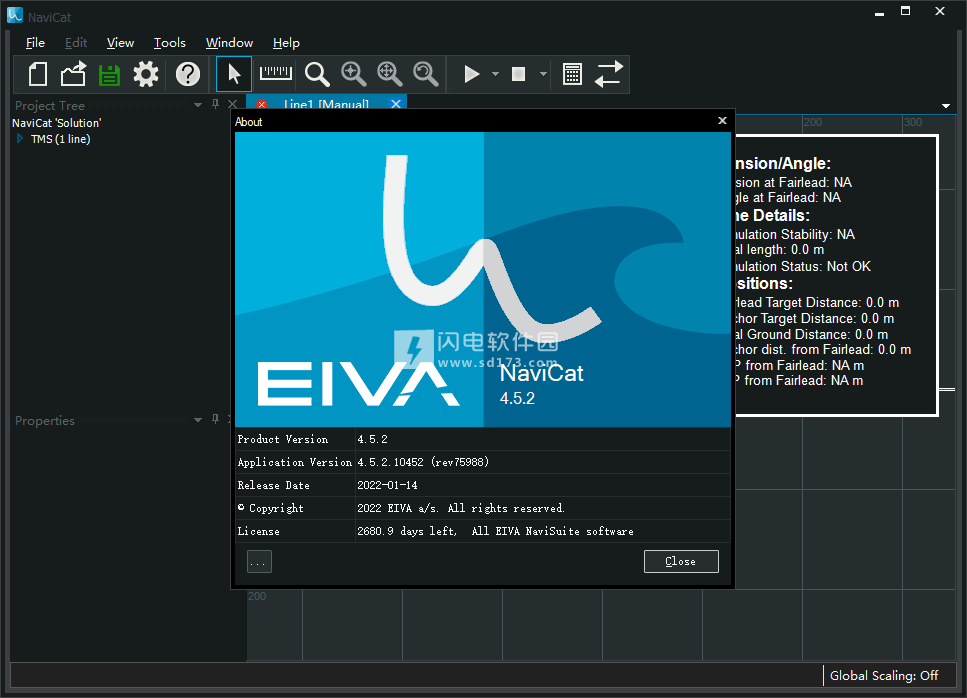
Task: Start simulation with the play button
Action: (x=471, y=74)
